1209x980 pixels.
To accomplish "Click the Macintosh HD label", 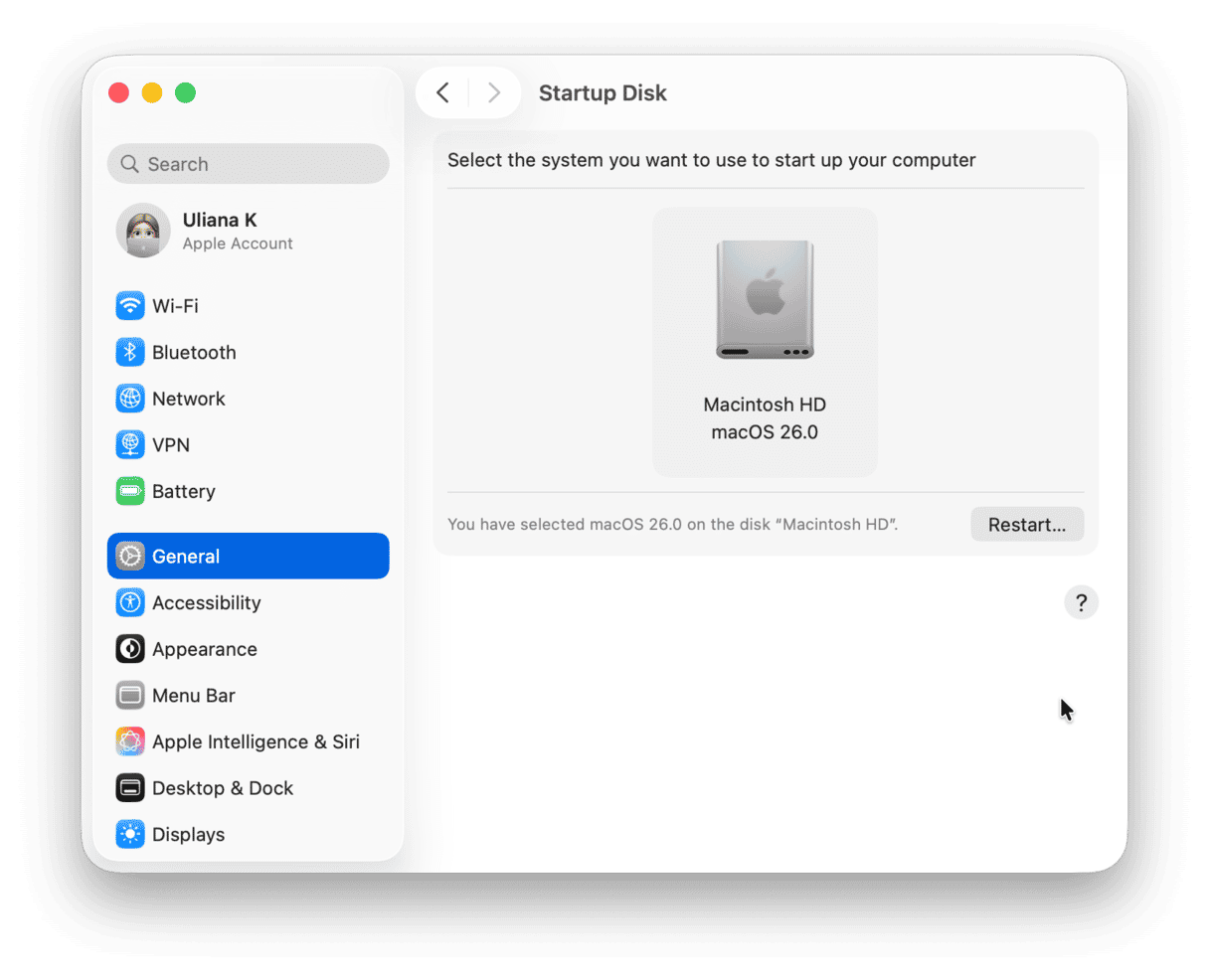I will (765, 405).
